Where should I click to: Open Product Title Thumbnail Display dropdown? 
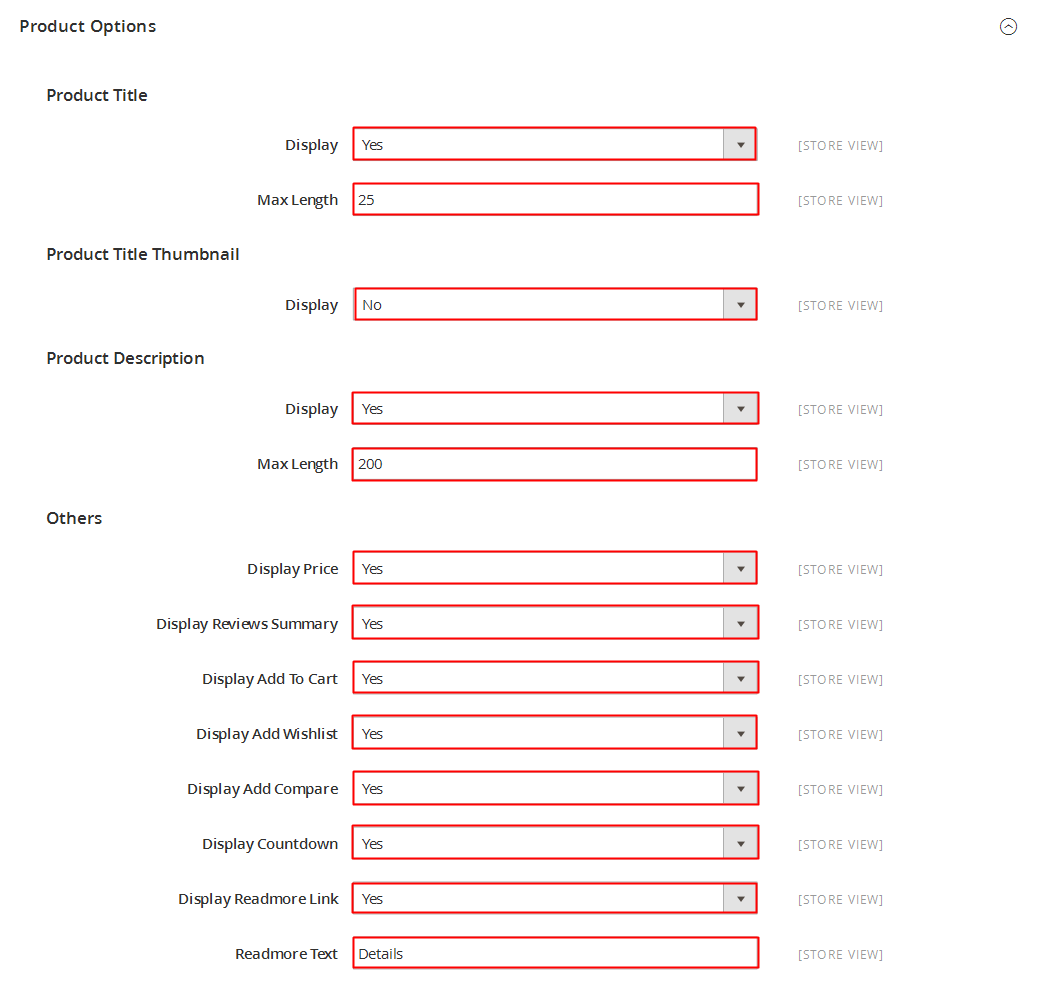[x=555, y=305]
